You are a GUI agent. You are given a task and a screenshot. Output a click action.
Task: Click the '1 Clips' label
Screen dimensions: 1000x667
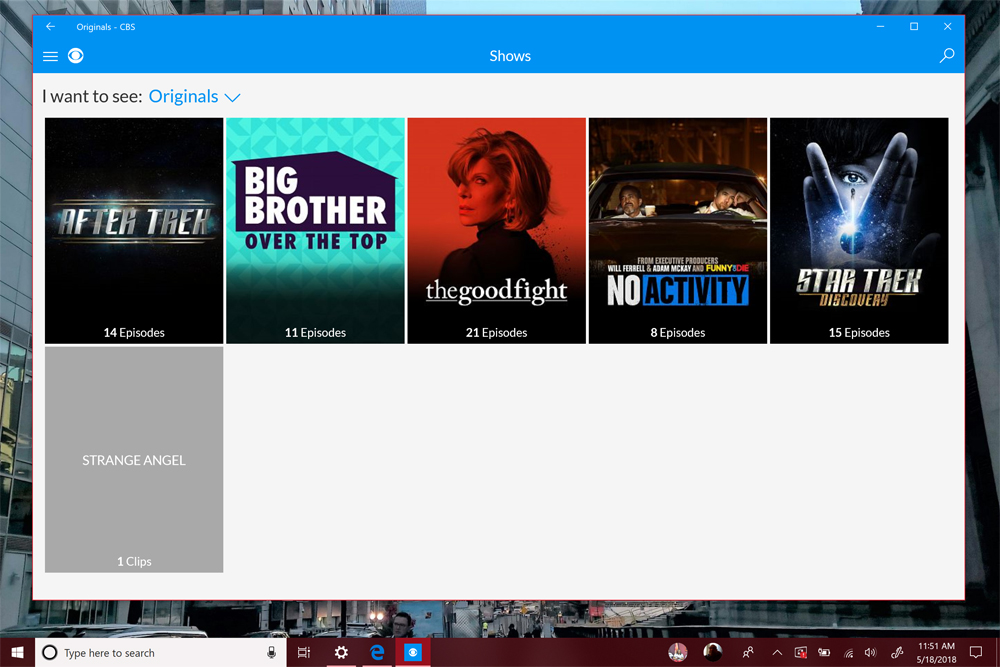[134, 562]
